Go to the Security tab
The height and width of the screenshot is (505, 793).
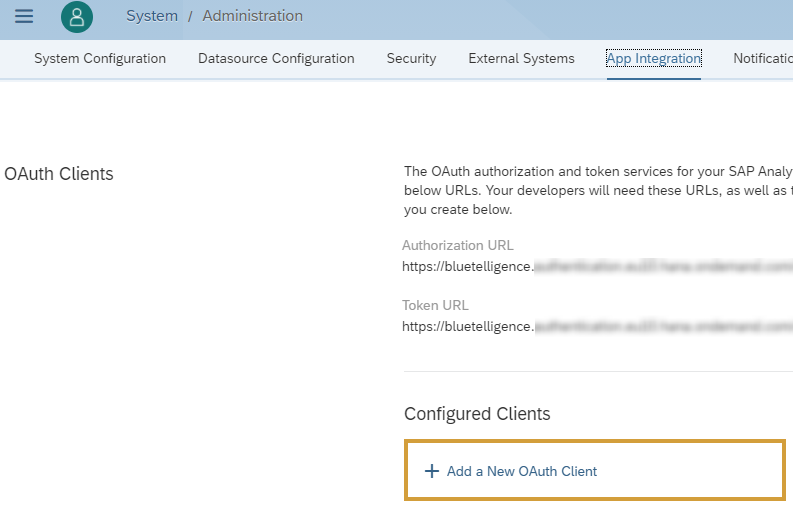[x=411, y=59]
